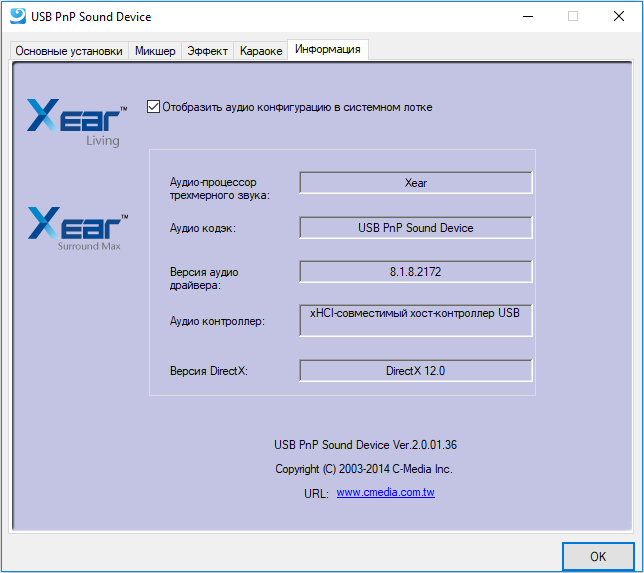Close the USB PnP Sound Device window
644x573 pixels.
tap(619, 16)
